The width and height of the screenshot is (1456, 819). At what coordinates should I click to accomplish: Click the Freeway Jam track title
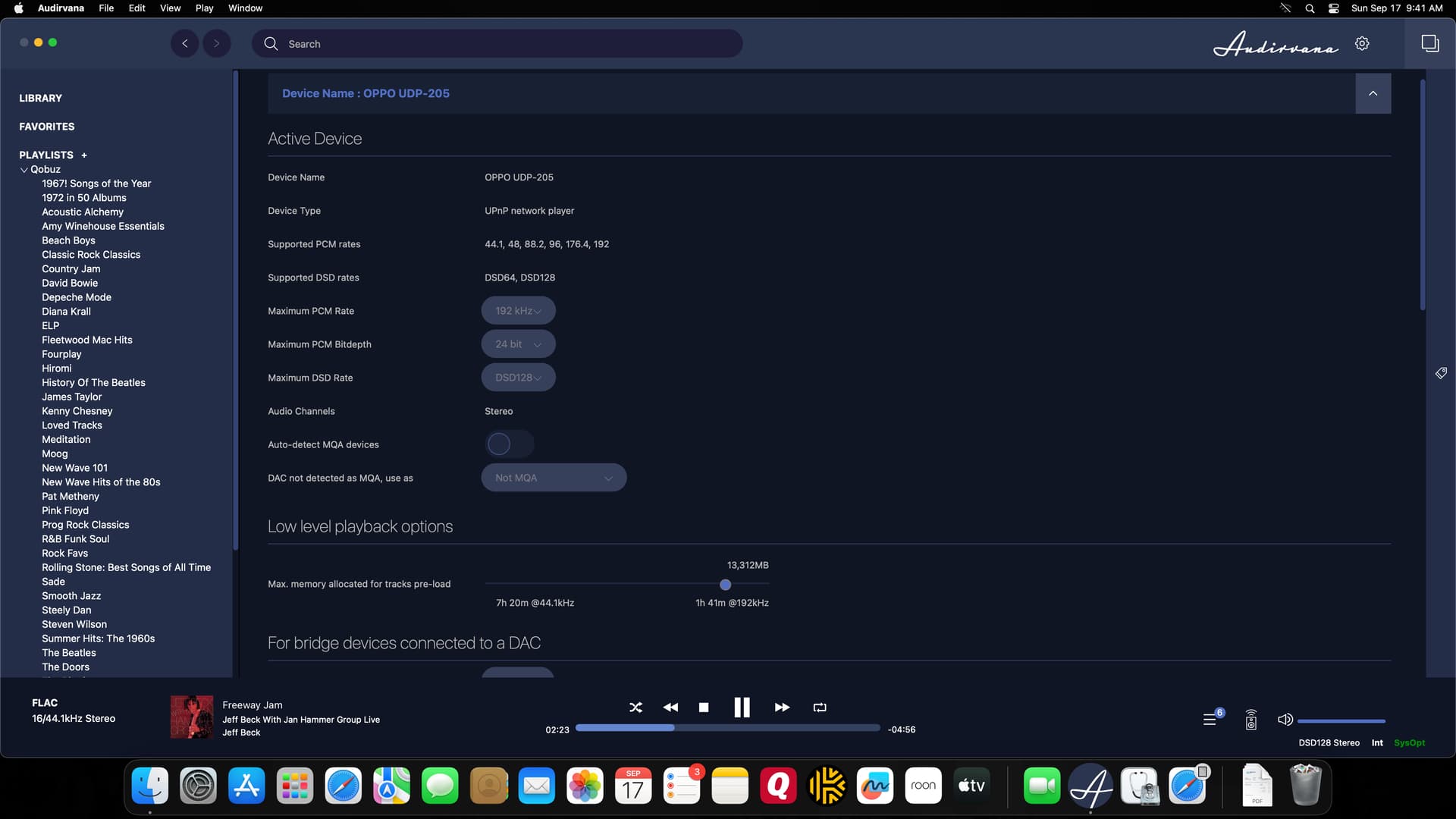click(x=252, y=705)
